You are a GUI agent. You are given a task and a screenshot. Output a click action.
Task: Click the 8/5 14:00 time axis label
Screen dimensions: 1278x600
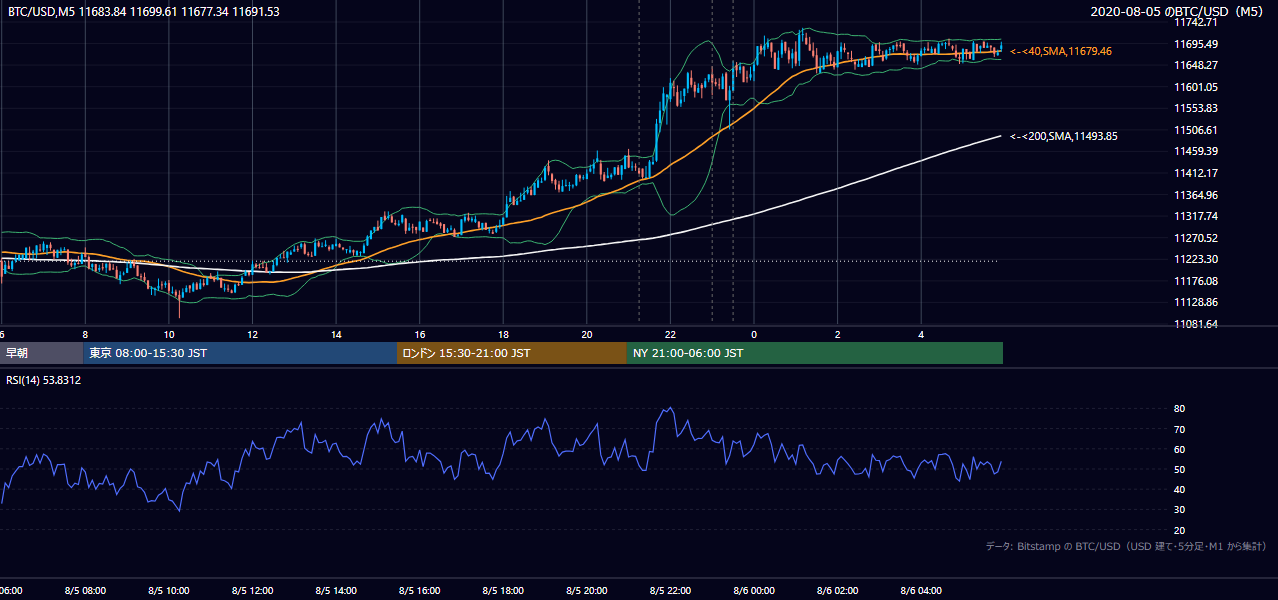click(336, 591)
